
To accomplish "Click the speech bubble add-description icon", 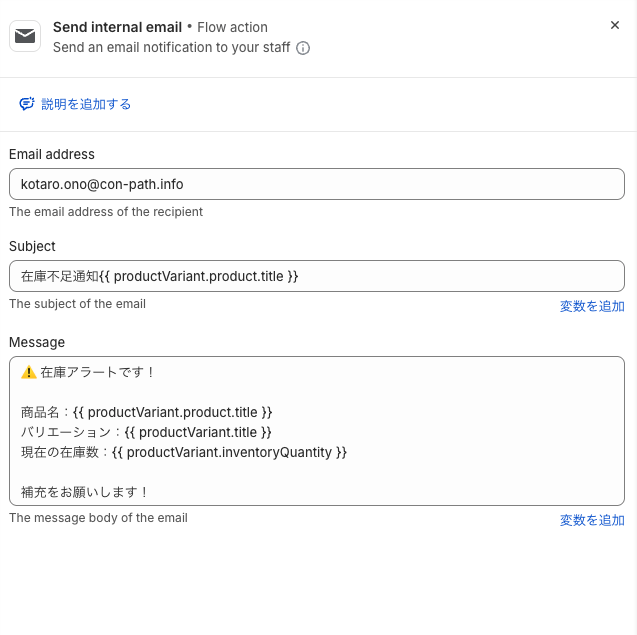I will point(27,104).
